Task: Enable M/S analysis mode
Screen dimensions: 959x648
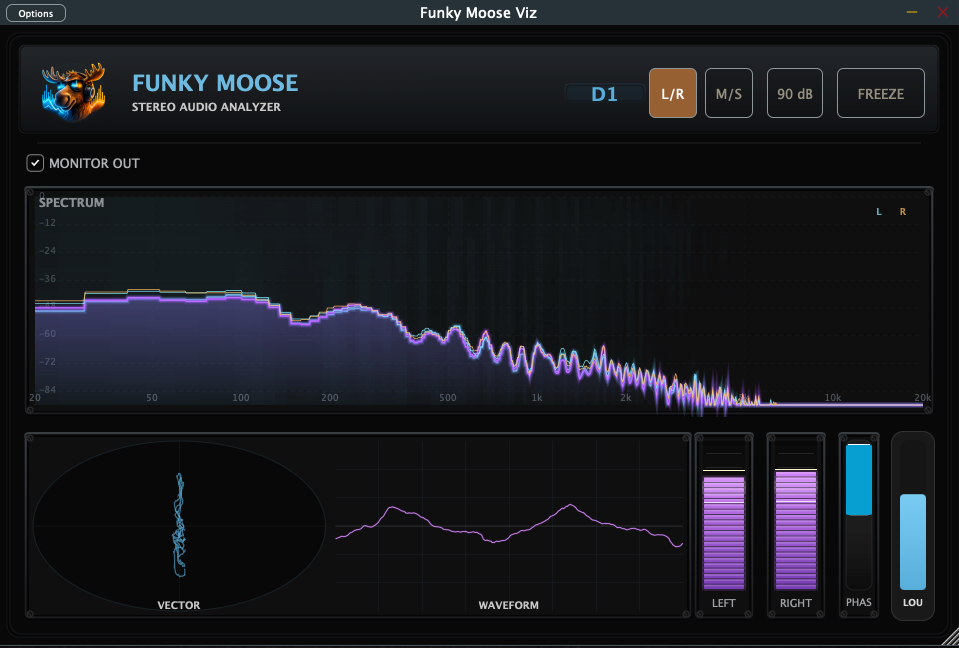Action: [728, 92]
